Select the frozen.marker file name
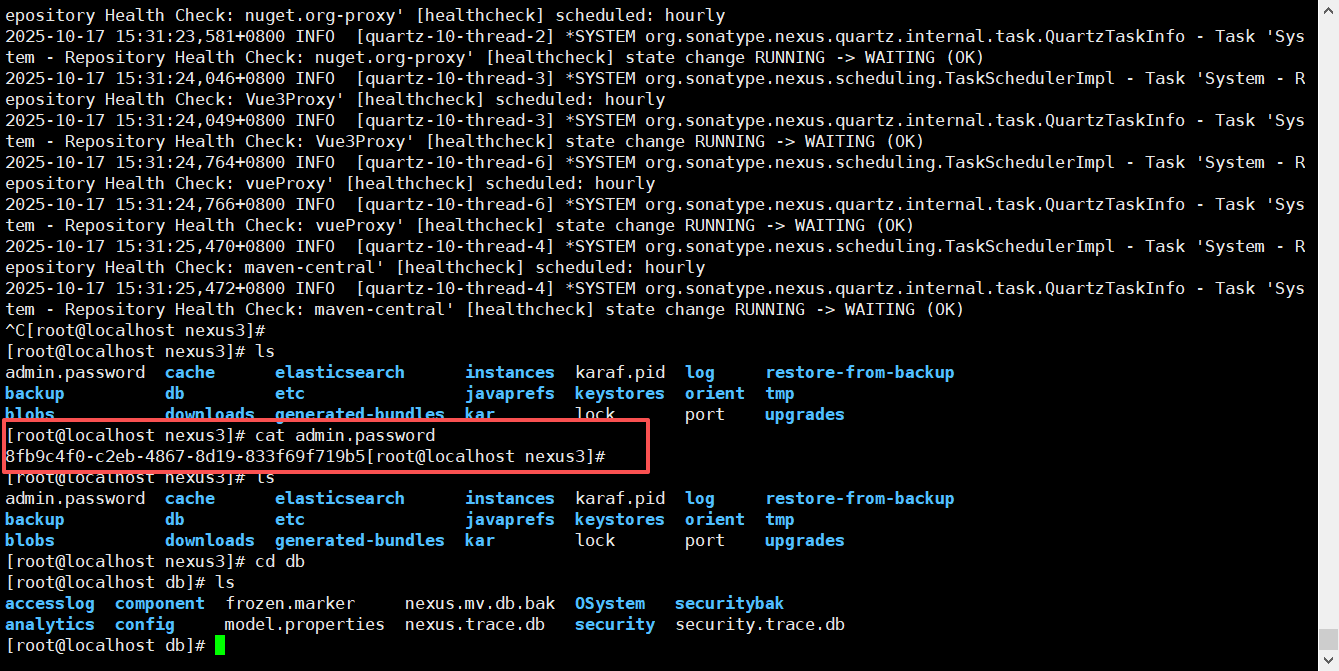This screenshot has width=1339, height=671. [290, 604]
